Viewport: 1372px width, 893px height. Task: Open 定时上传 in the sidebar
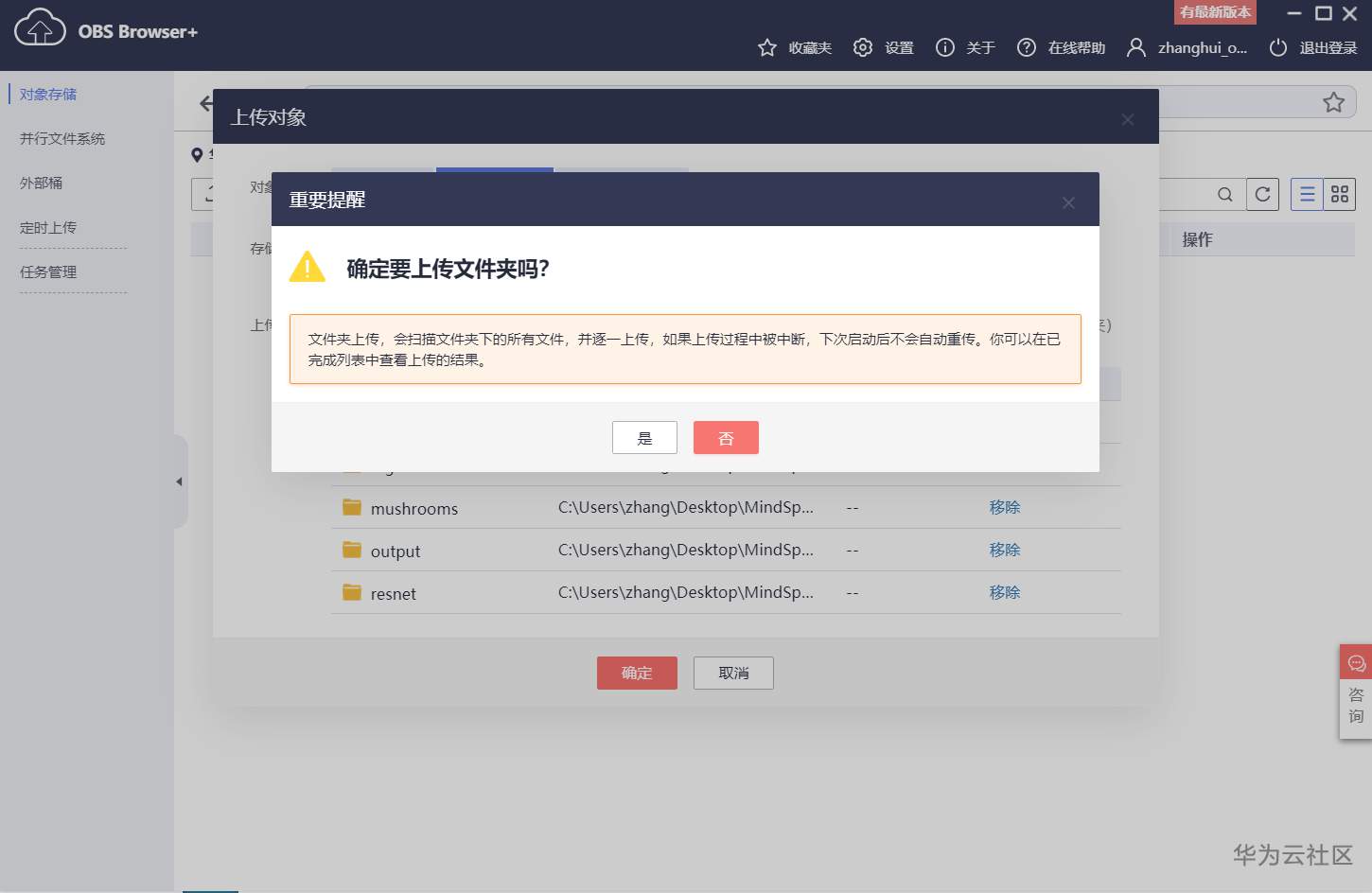click(48, 228)
